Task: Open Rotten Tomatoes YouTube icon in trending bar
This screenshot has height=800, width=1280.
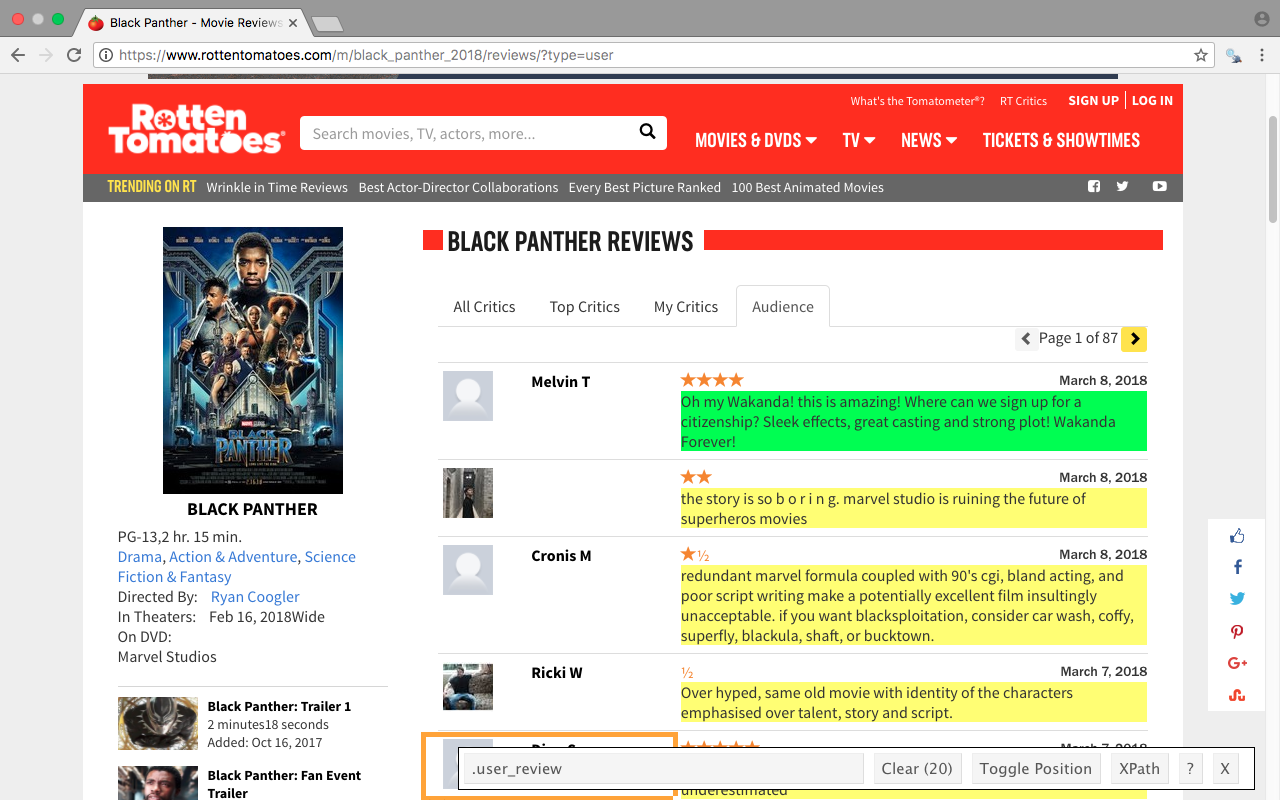Action: [x=1159, y=186]
